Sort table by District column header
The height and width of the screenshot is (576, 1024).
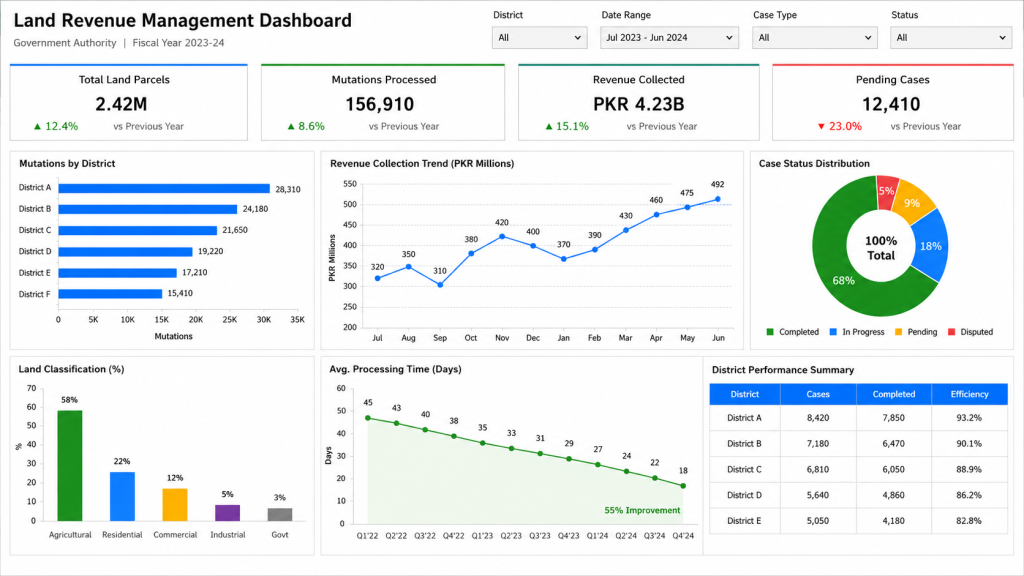744,394
